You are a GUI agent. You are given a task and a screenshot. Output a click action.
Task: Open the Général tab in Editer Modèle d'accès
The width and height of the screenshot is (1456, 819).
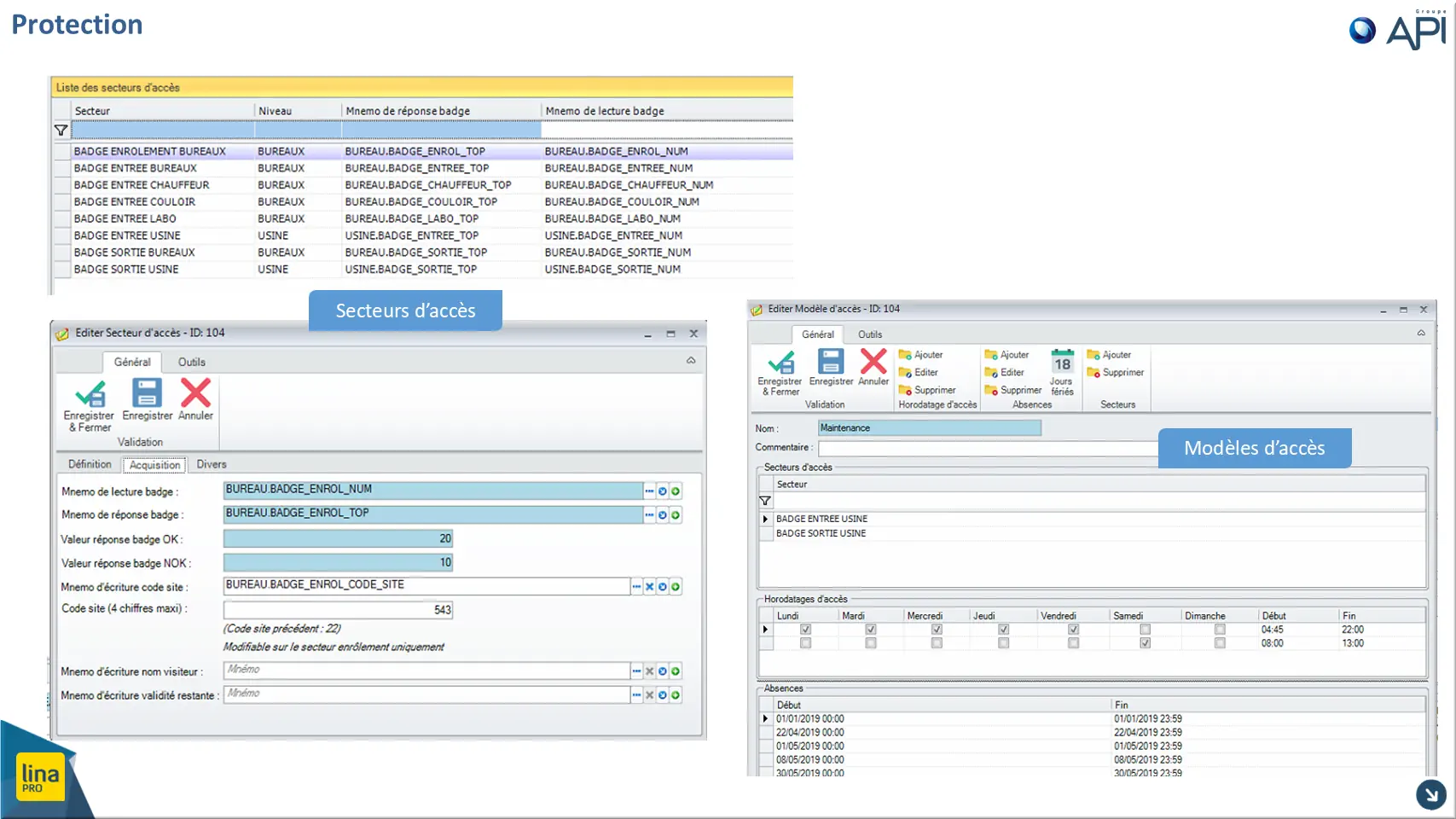click(x=818, y=334)
